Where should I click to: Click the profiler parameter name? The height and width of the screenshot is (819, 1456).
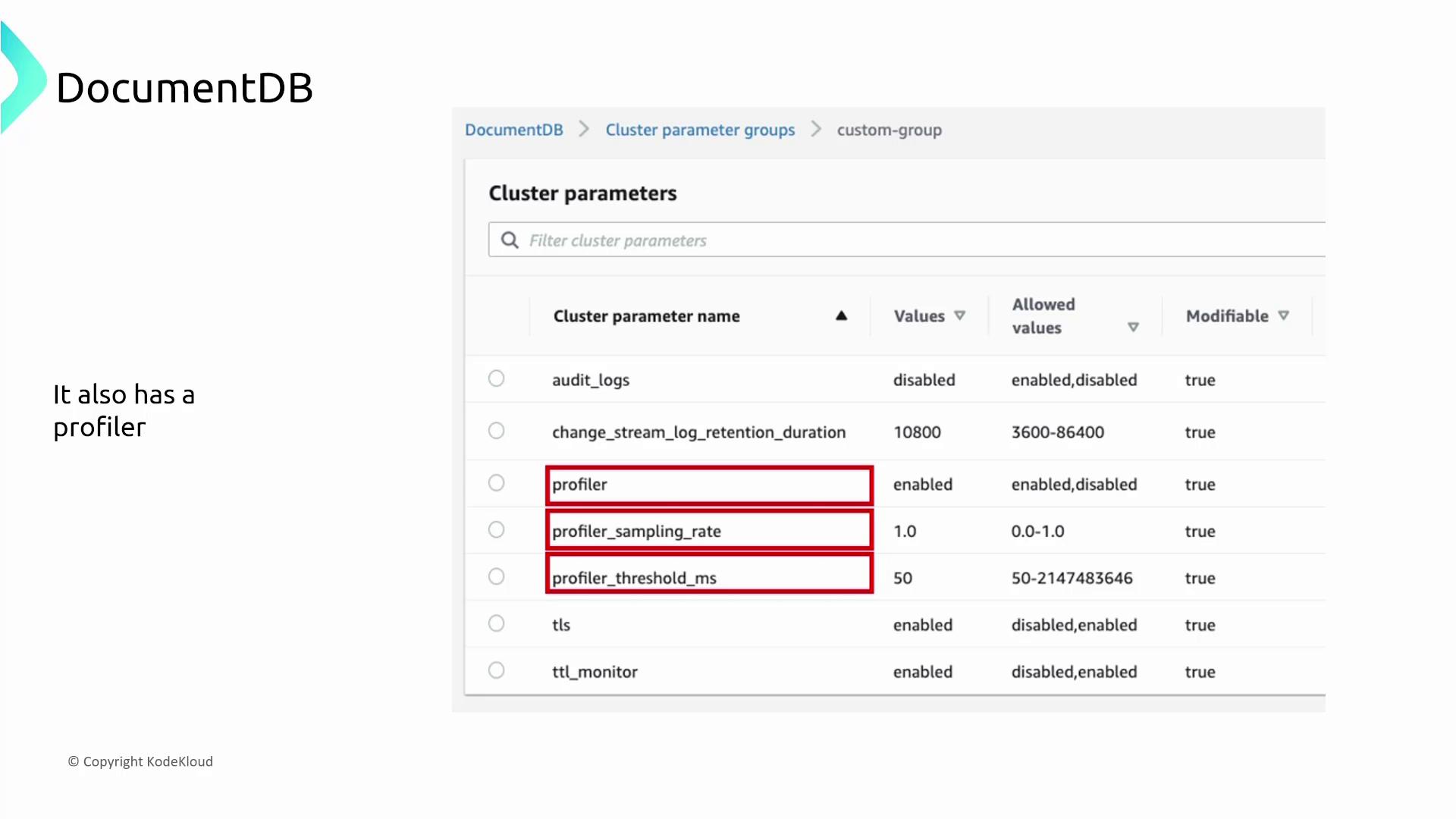point(579,485)
